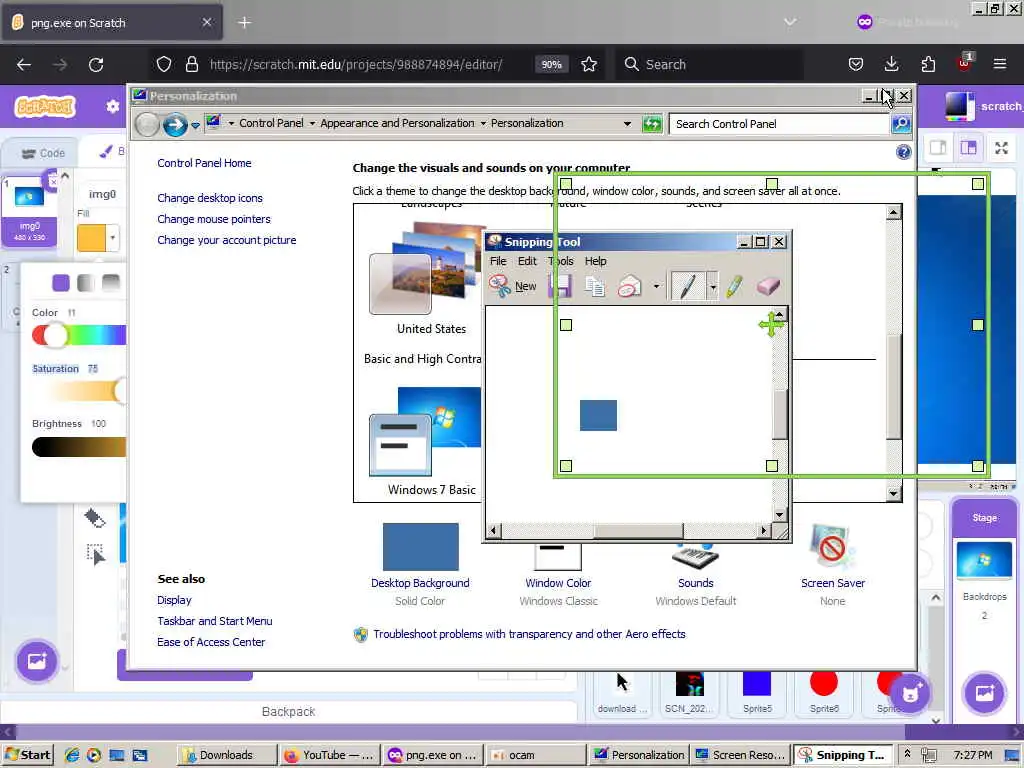Click the Search Control Panel field

[778, 123]
